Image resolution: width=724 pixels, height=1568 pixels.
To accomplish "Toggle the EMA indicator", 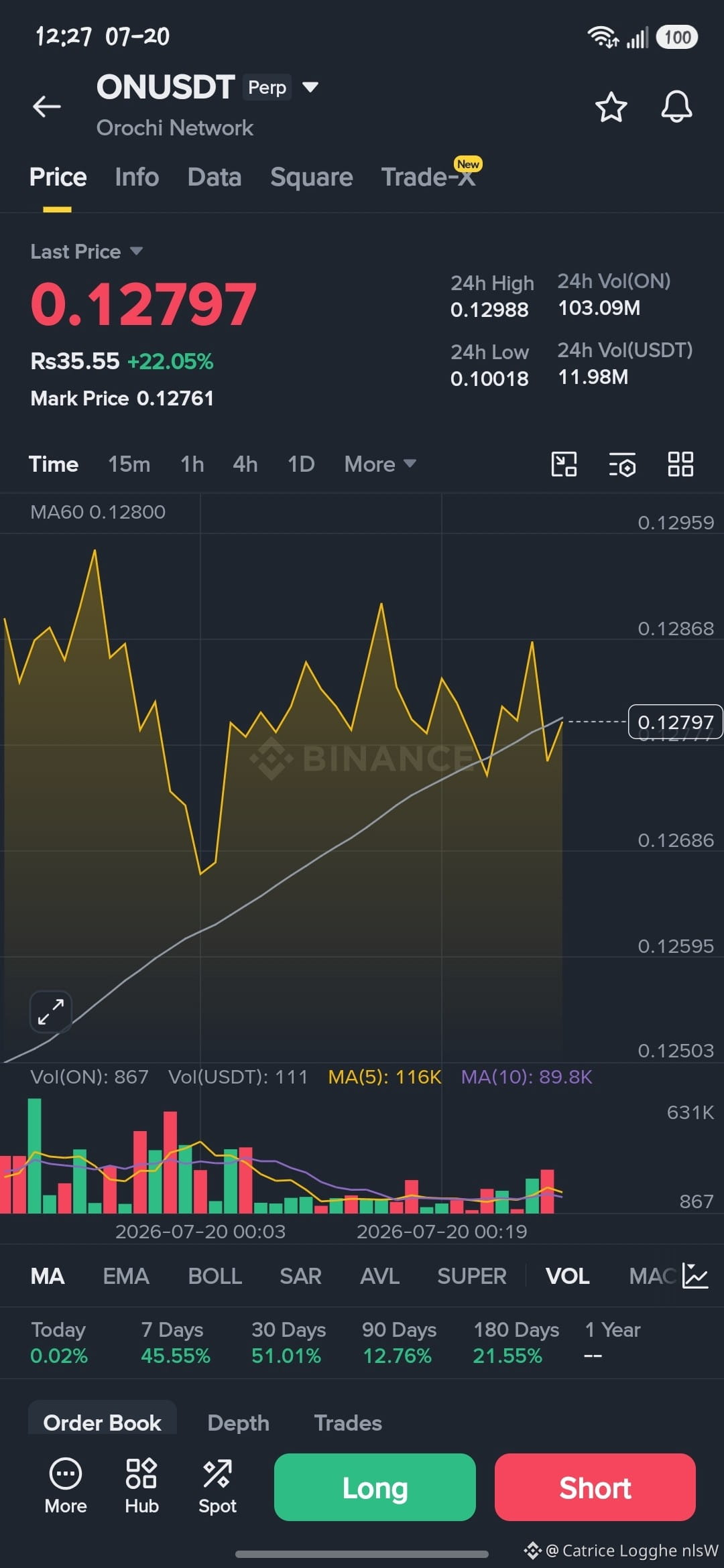I will tap(126, 1276).
